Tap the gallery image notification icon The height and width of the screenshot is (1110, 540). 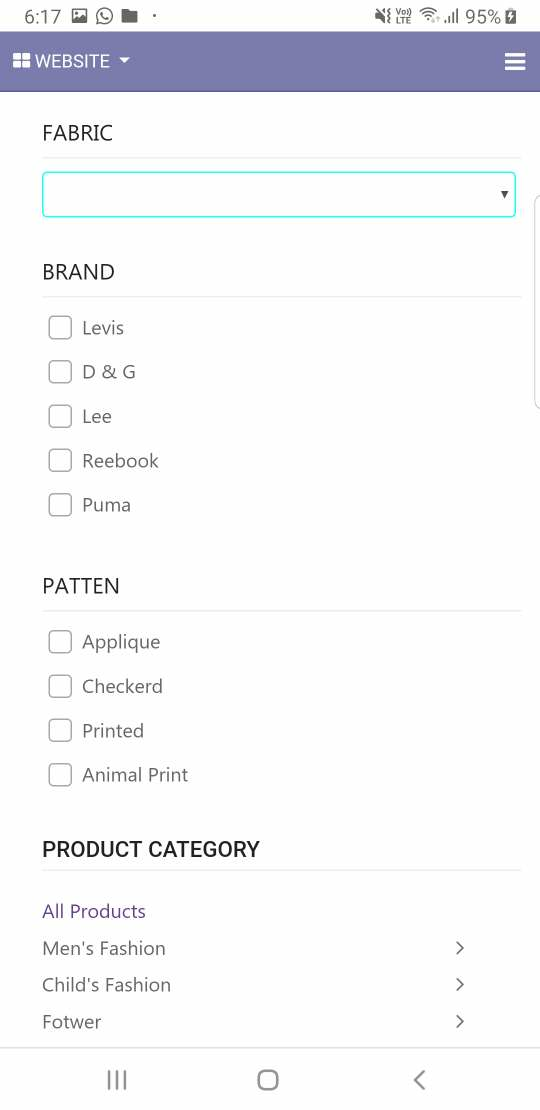[79, 16]
